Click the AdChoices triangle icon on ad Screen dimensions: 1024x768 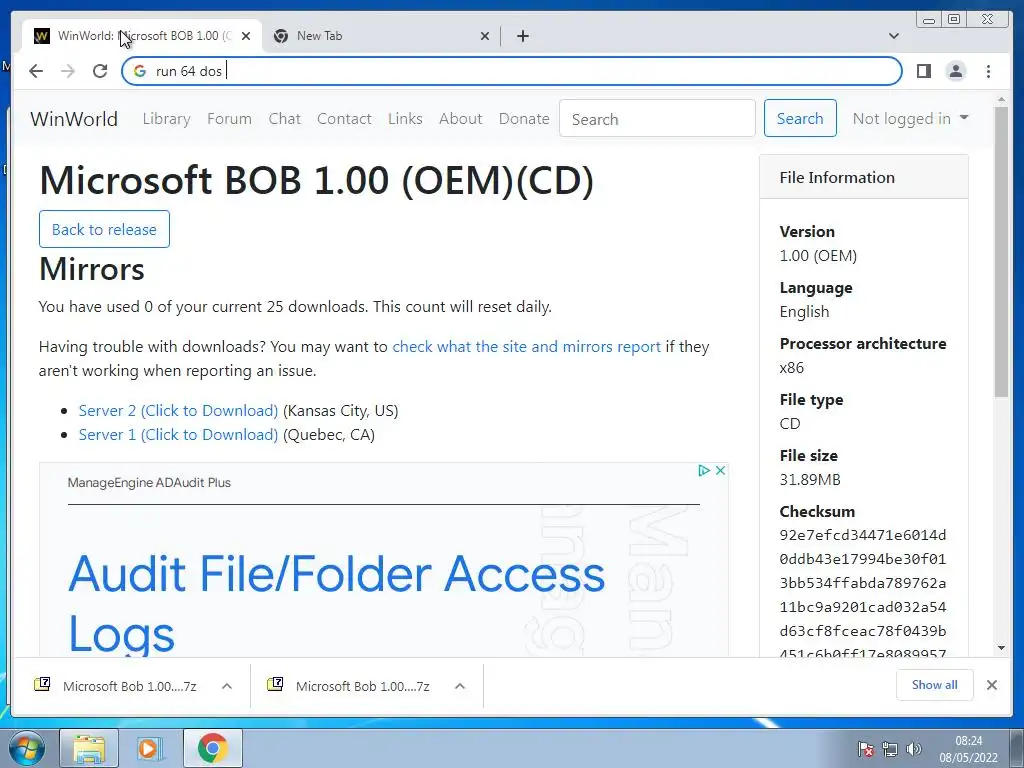click(x=703, y=470)
